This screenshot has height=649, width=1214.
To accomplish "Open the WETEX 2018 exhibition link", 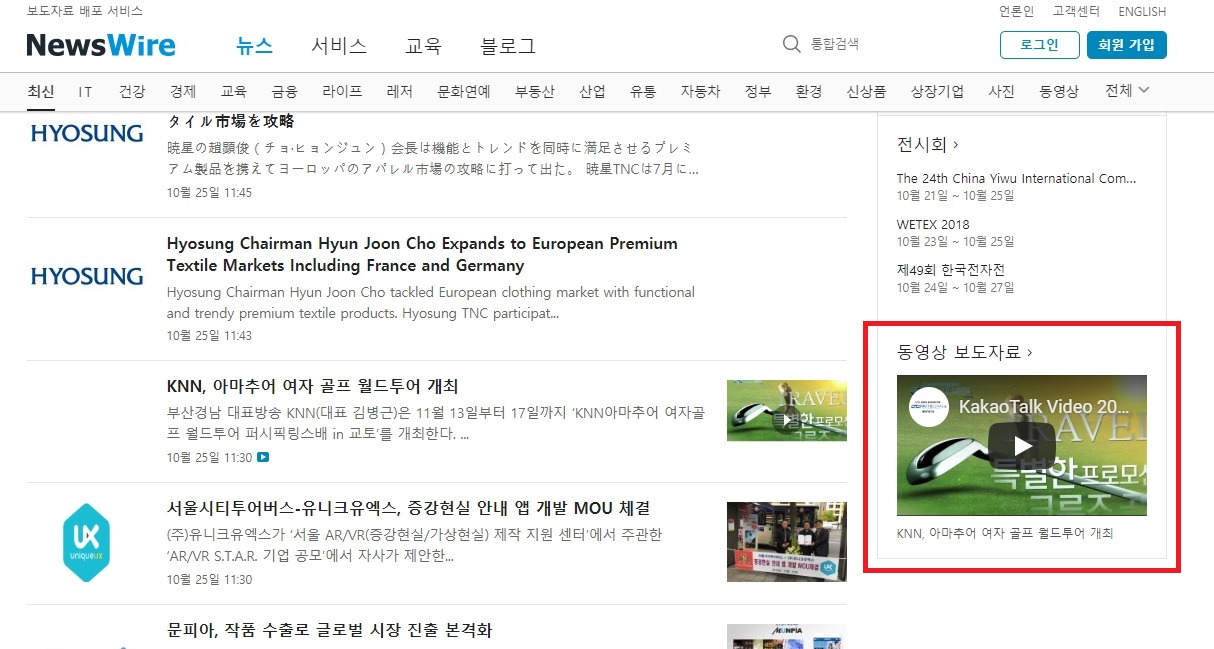I will [x=933, y=224].
